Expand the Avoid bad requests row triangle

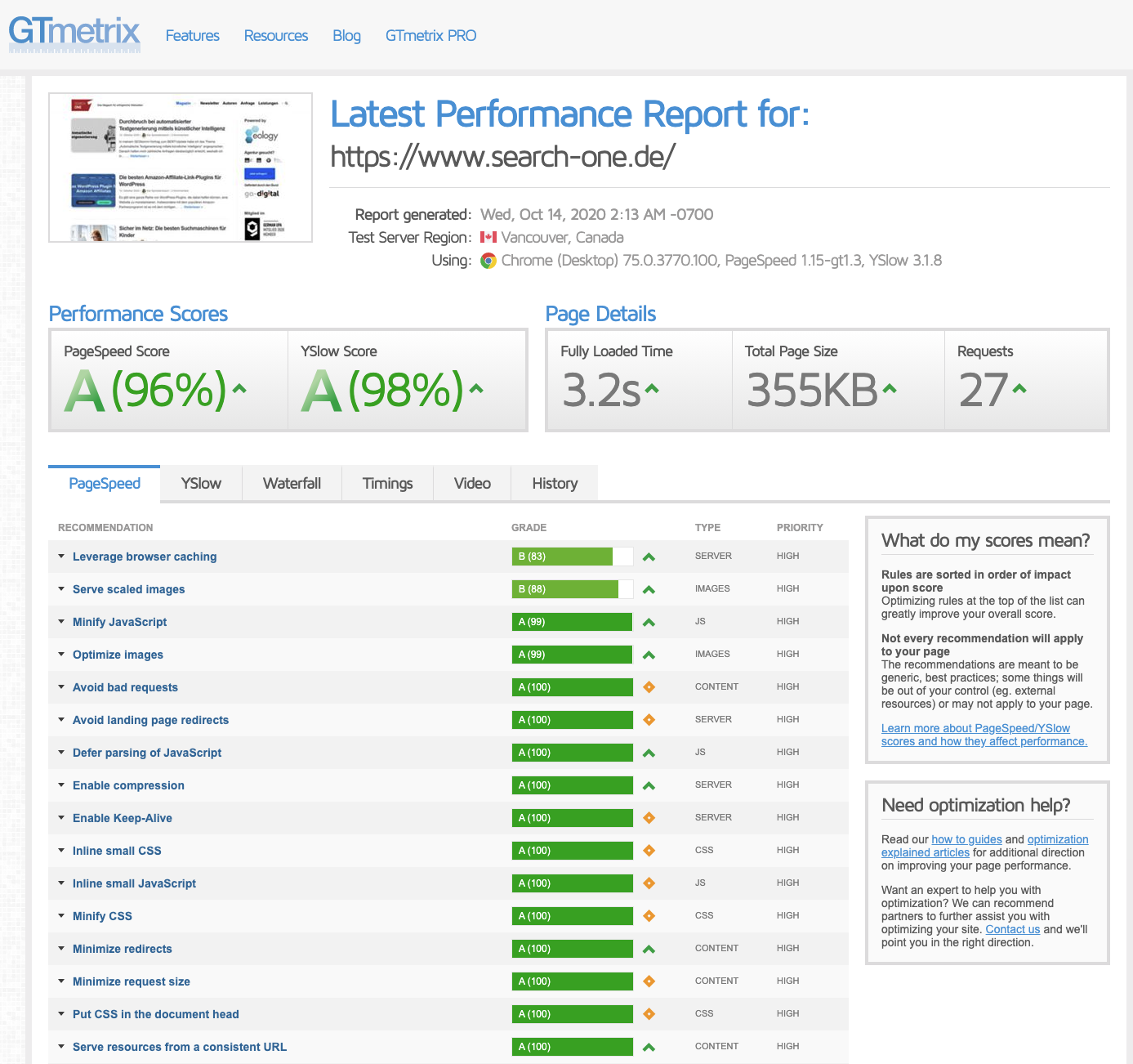click(x=61, y=686)
